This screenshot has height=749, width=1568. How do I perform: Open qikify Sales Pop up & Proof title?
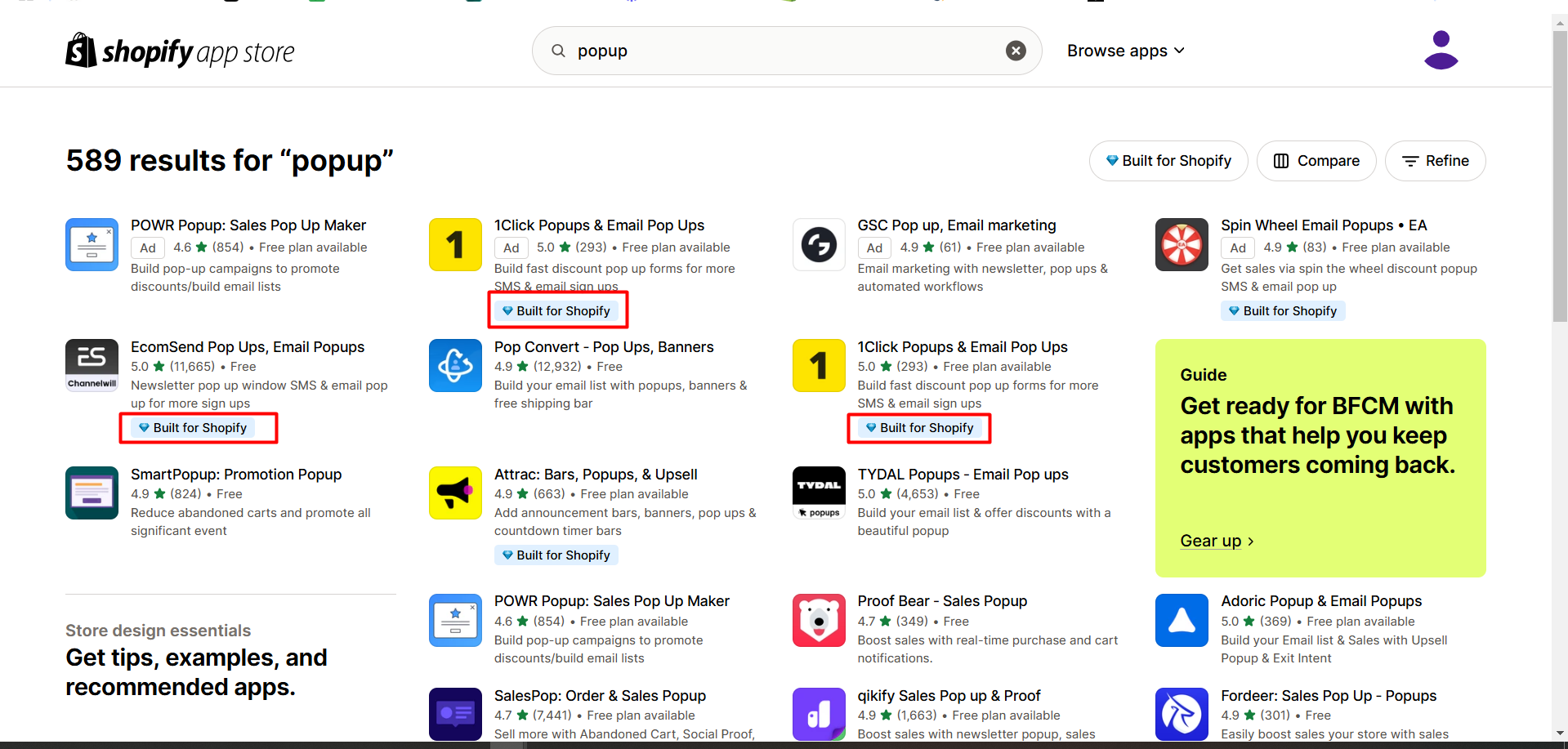tap(949, 696)
